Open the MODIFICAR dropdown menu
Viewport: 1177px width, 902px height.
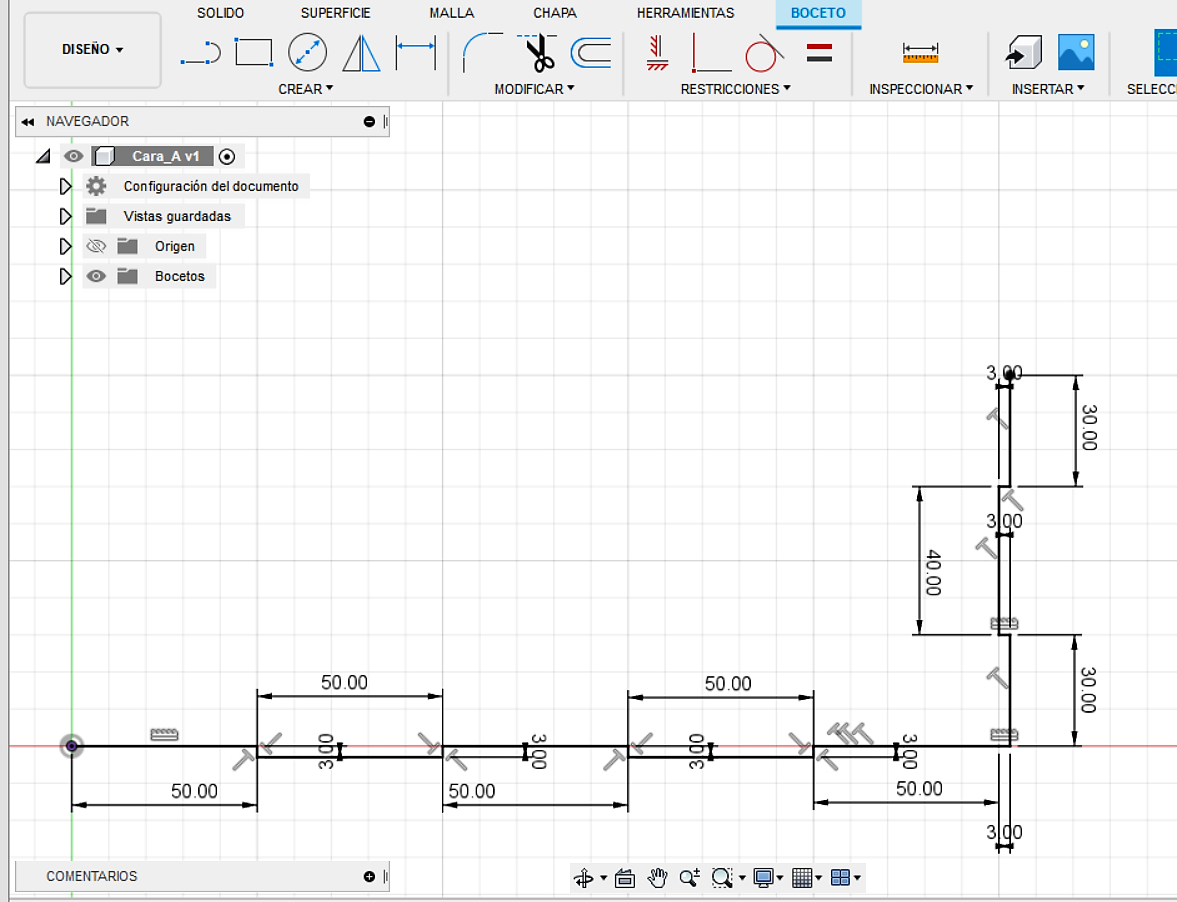[x=534, y=89]
